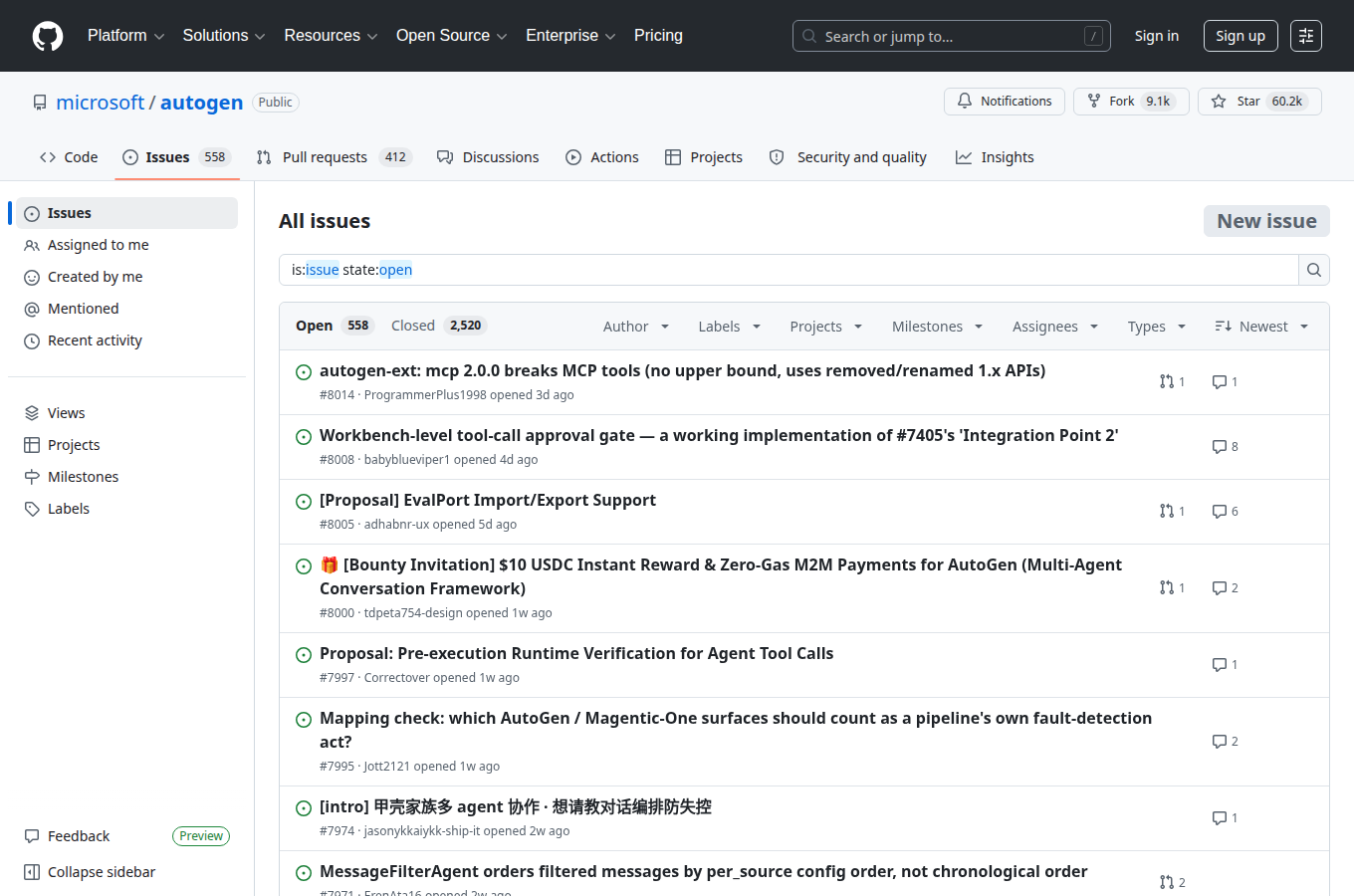
Task: Click linked pull request icon on EvalPort proposal
Action: click(1166, 511)
